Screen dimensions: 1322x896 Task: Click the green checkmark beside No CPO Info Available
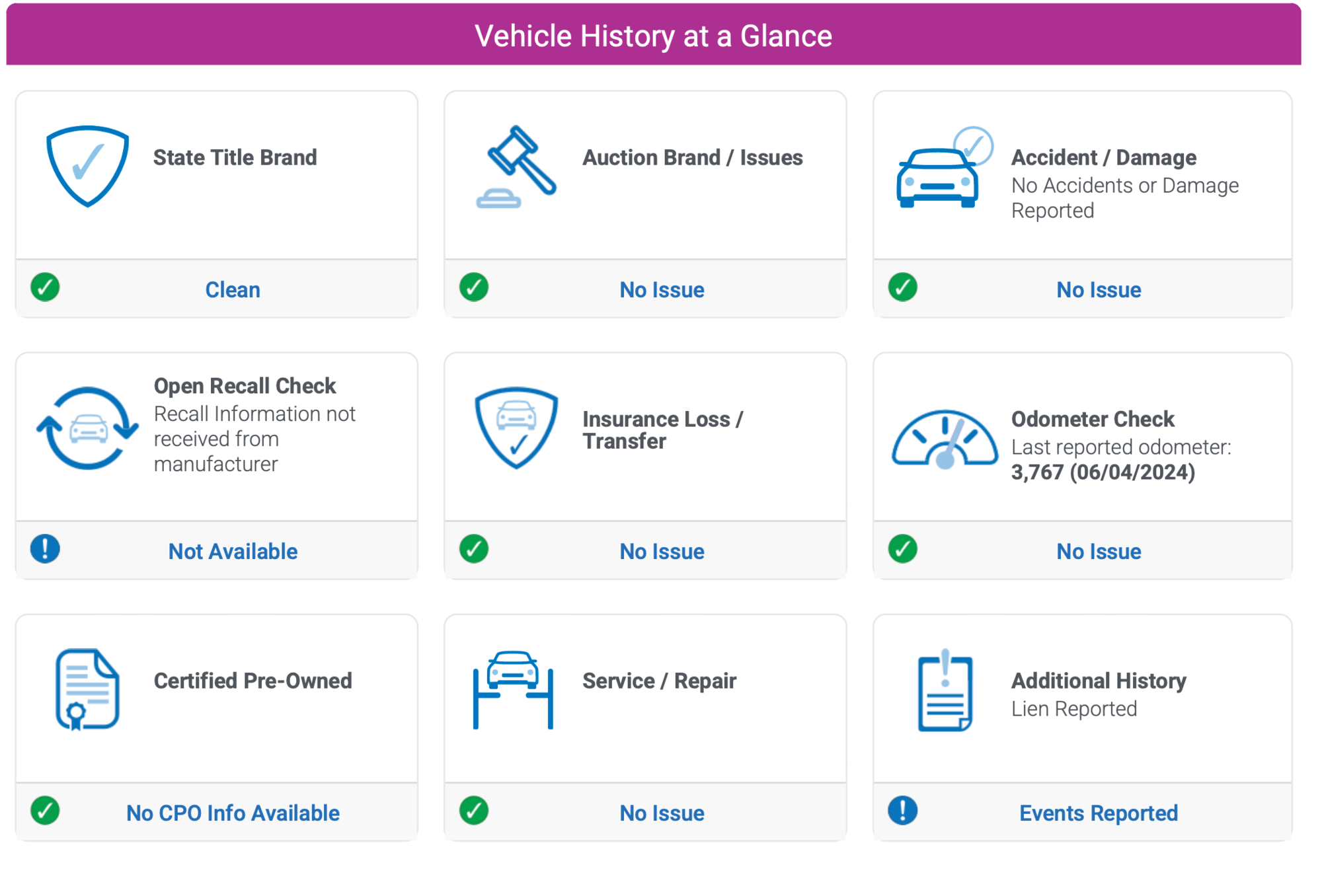coord(45,810)
